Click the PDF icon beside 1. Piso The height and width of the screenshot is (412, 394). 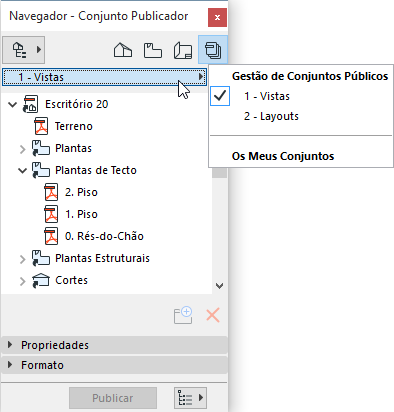(x=51, y=214)
